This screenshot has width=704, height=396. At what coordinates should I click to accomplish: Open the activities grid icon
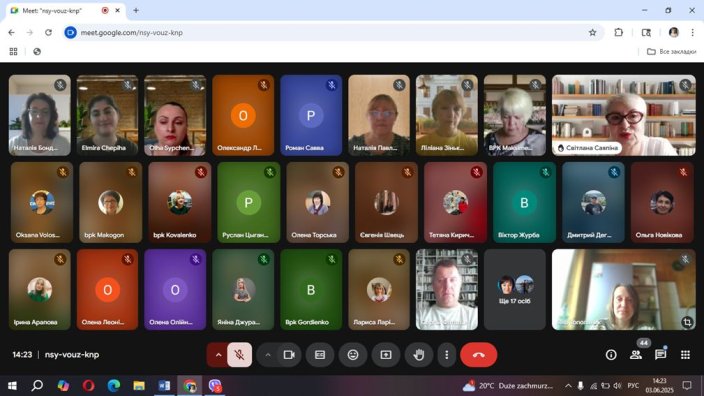[685, 355]
